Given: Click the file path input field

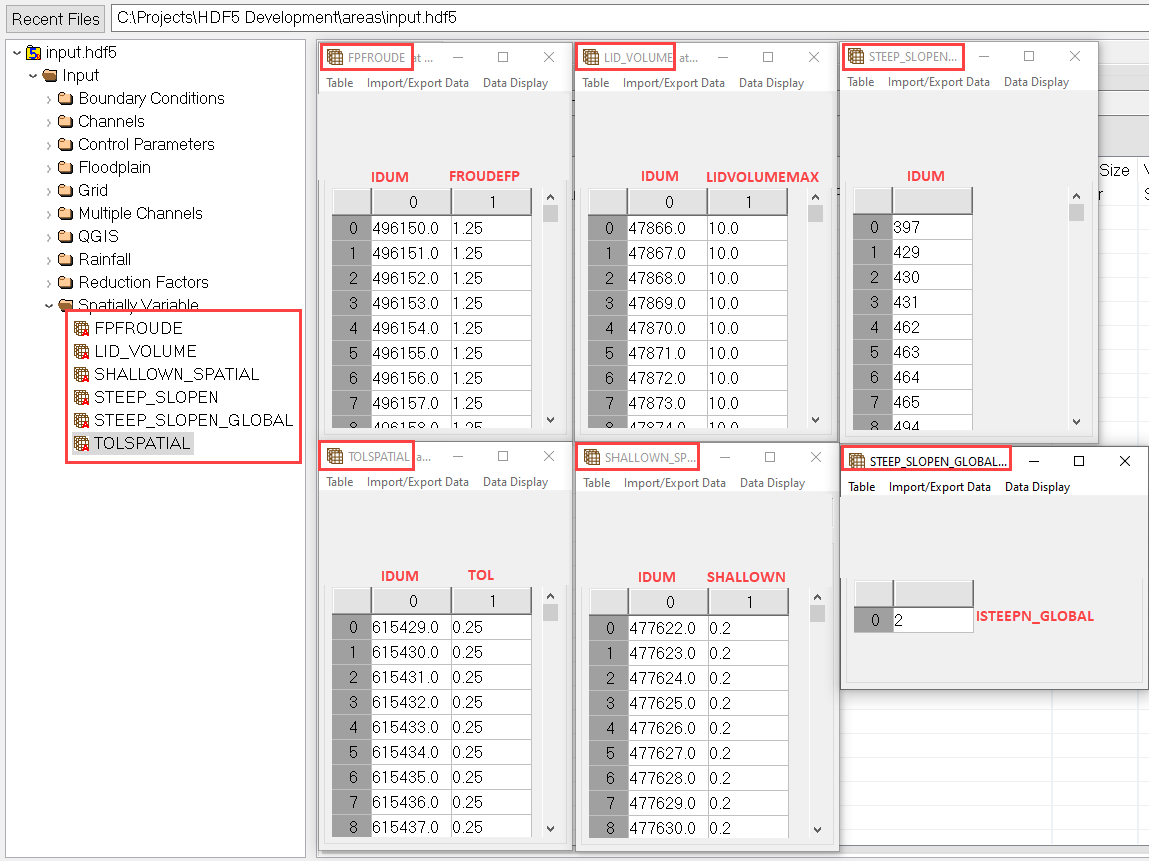Looking at the screenshot, I should [628, 18].
